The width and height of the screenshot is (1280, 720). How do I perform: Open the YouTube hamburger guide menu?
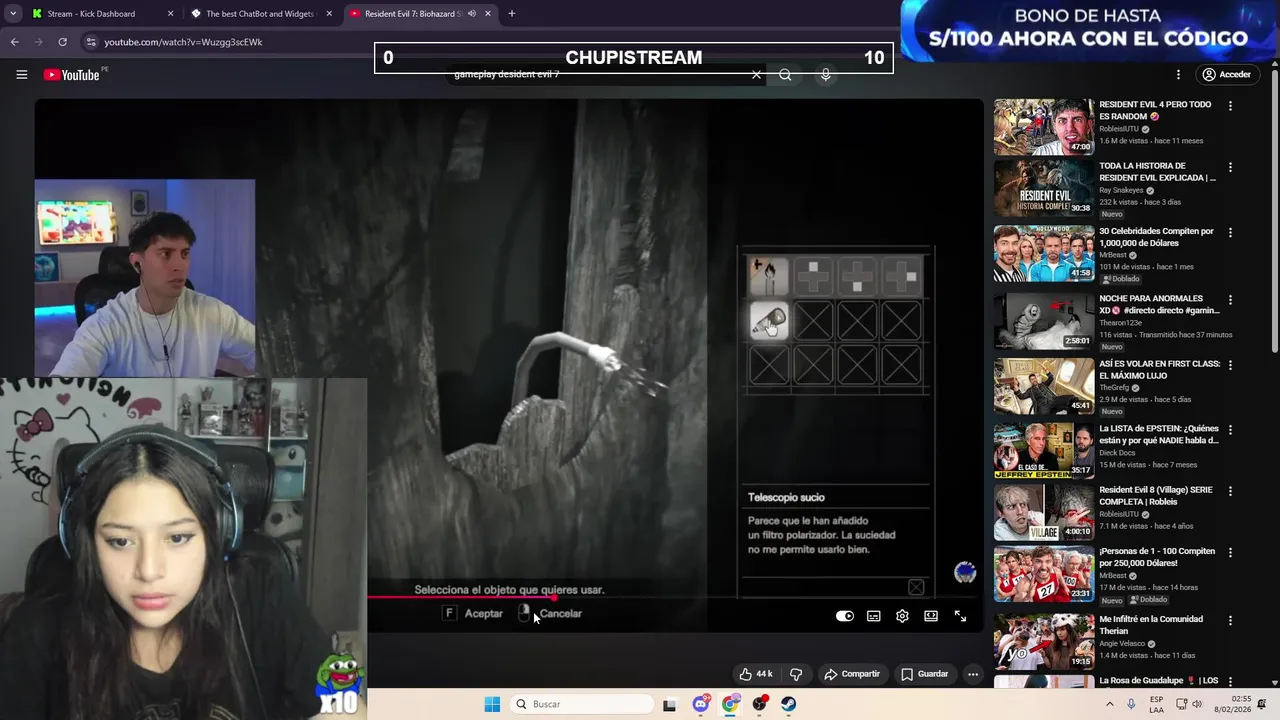click(21, 75)
